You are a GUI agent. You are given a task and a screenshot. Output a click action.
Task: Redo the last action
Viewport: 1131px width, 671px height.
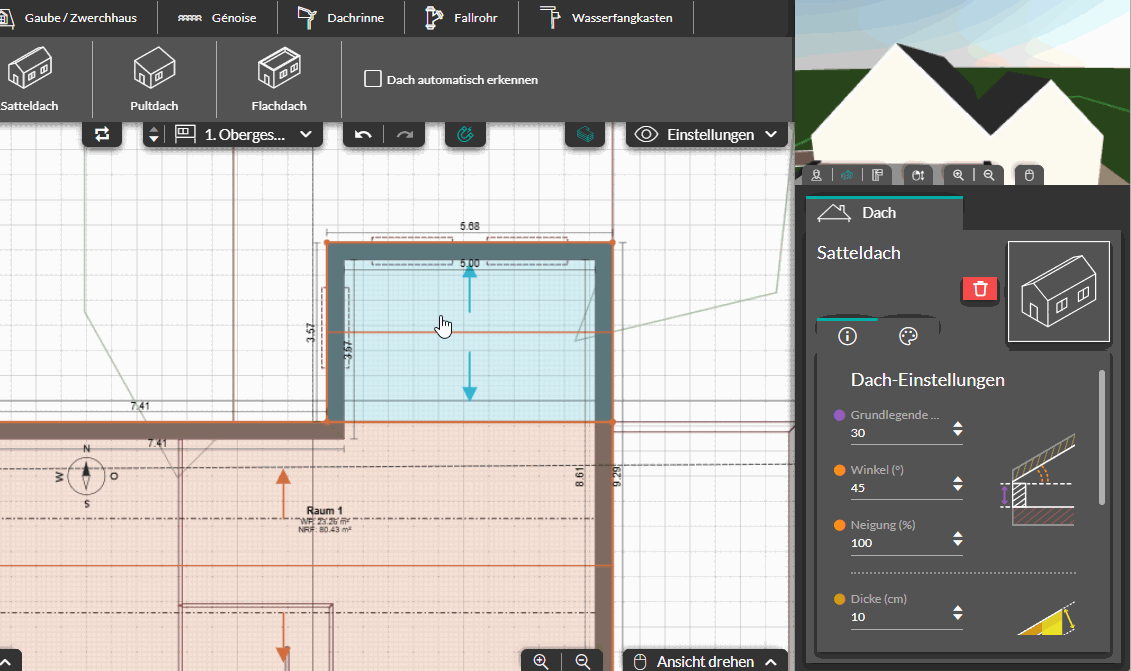[x=405, y=134]
